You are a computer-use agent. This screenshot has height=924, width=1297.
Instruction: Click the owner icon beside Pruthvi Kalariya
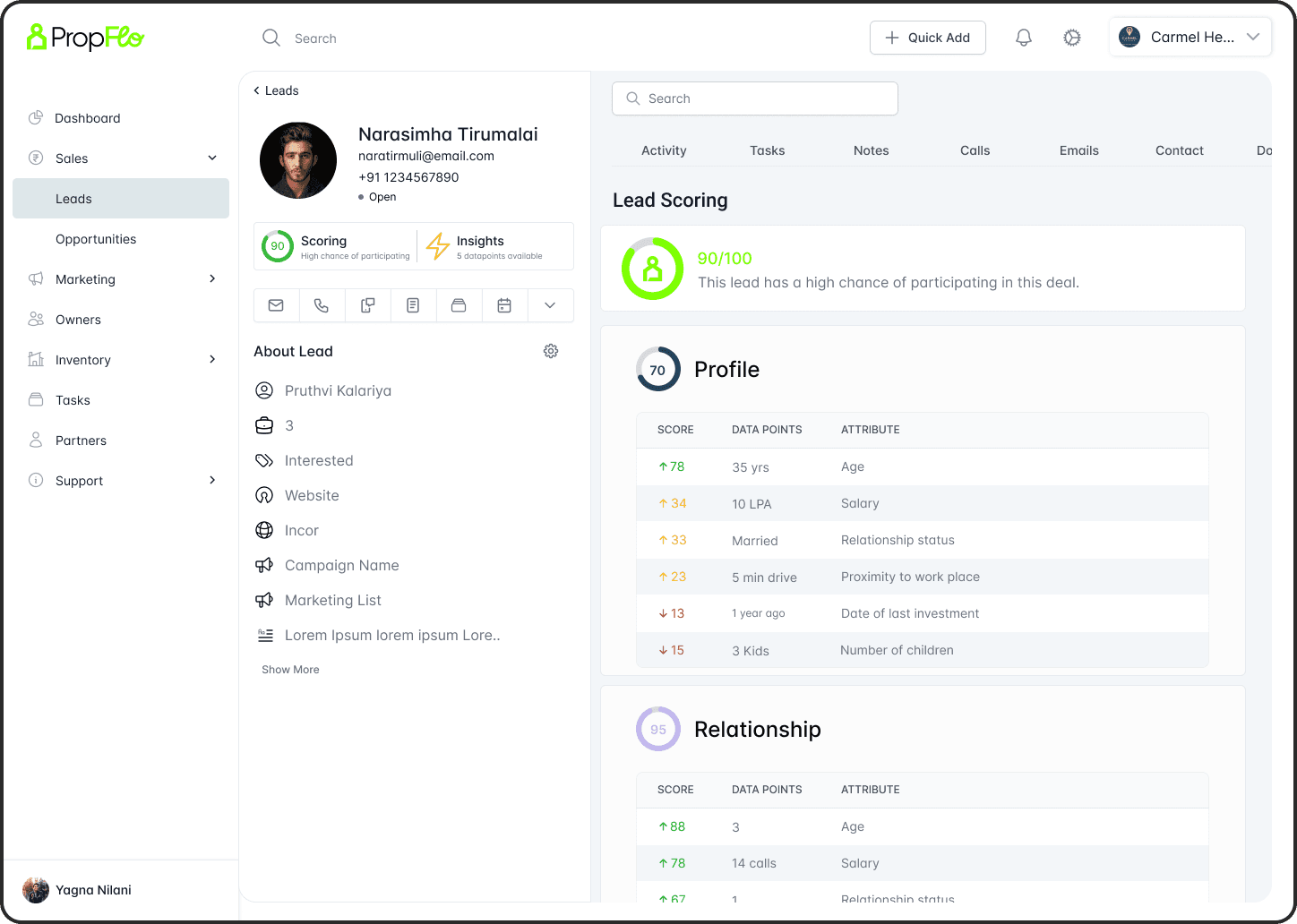[x=264, y=390]
